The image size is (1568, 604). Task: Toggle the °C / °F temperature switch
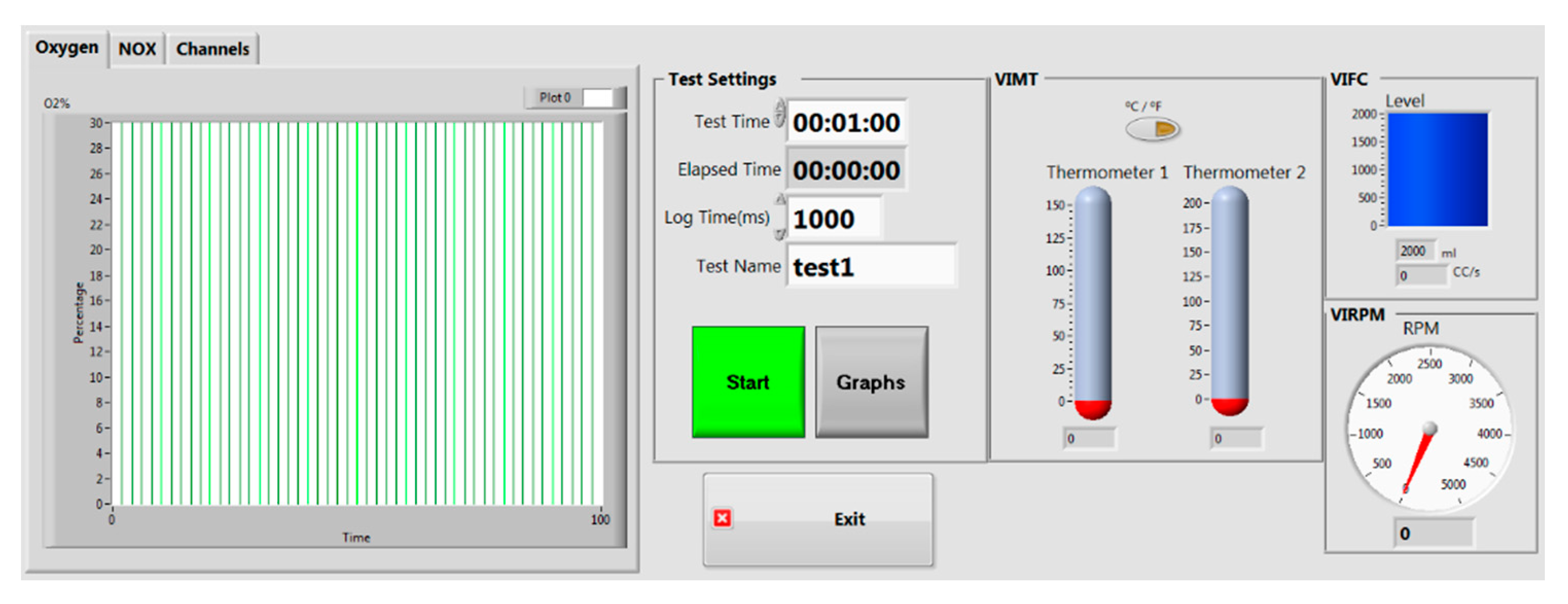[1151, 129]
